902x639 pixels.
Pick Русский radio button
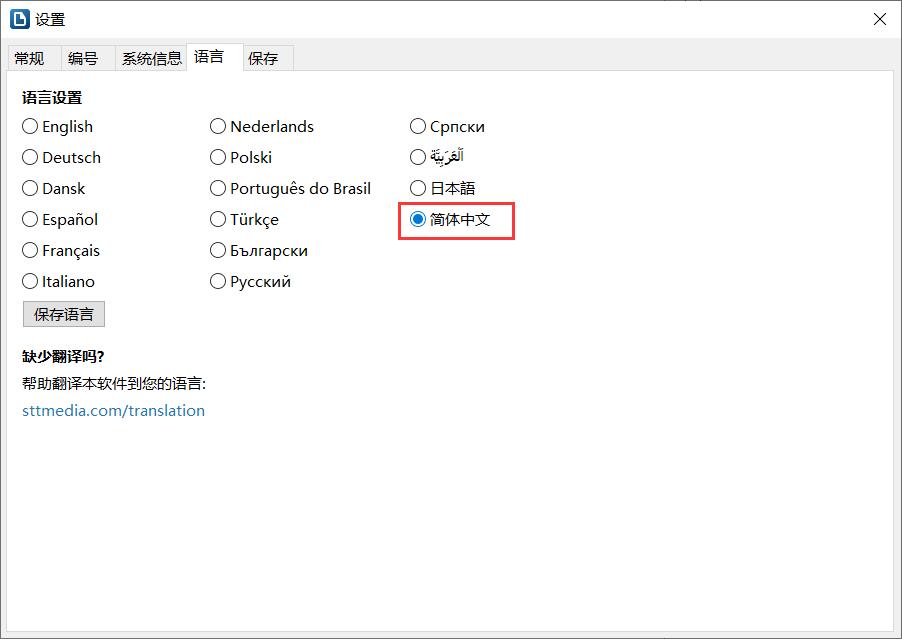point(251,282)
